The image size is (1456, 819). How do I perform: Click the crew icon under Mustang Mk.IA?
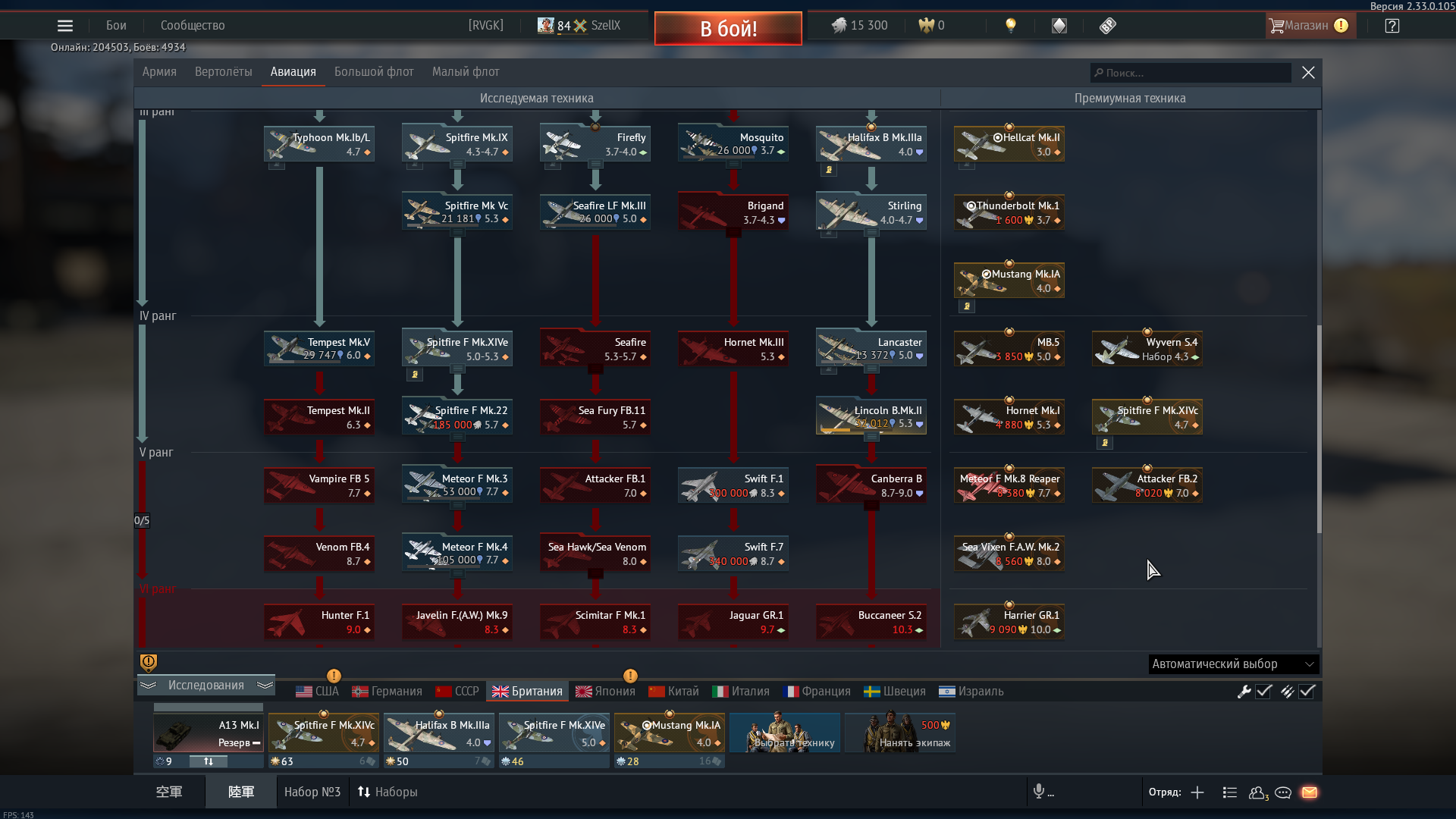click(967, 306)
